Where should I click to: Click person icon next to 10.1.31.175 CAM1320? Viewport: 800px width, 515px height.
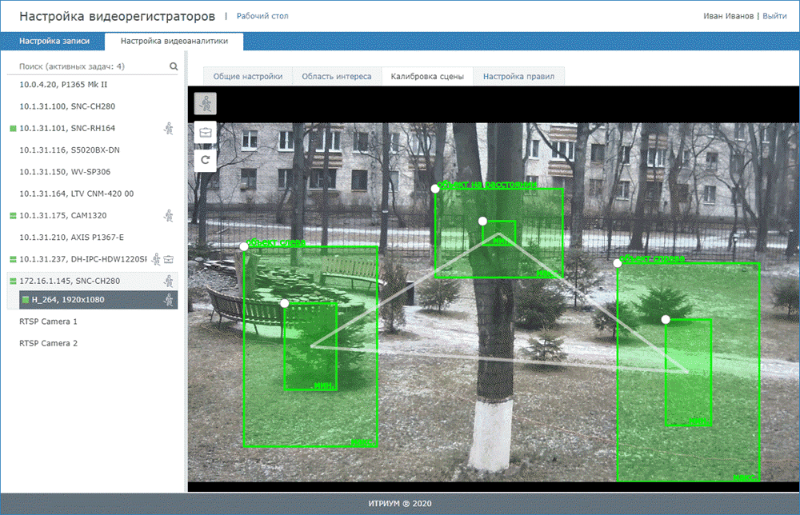pos(168,215)
